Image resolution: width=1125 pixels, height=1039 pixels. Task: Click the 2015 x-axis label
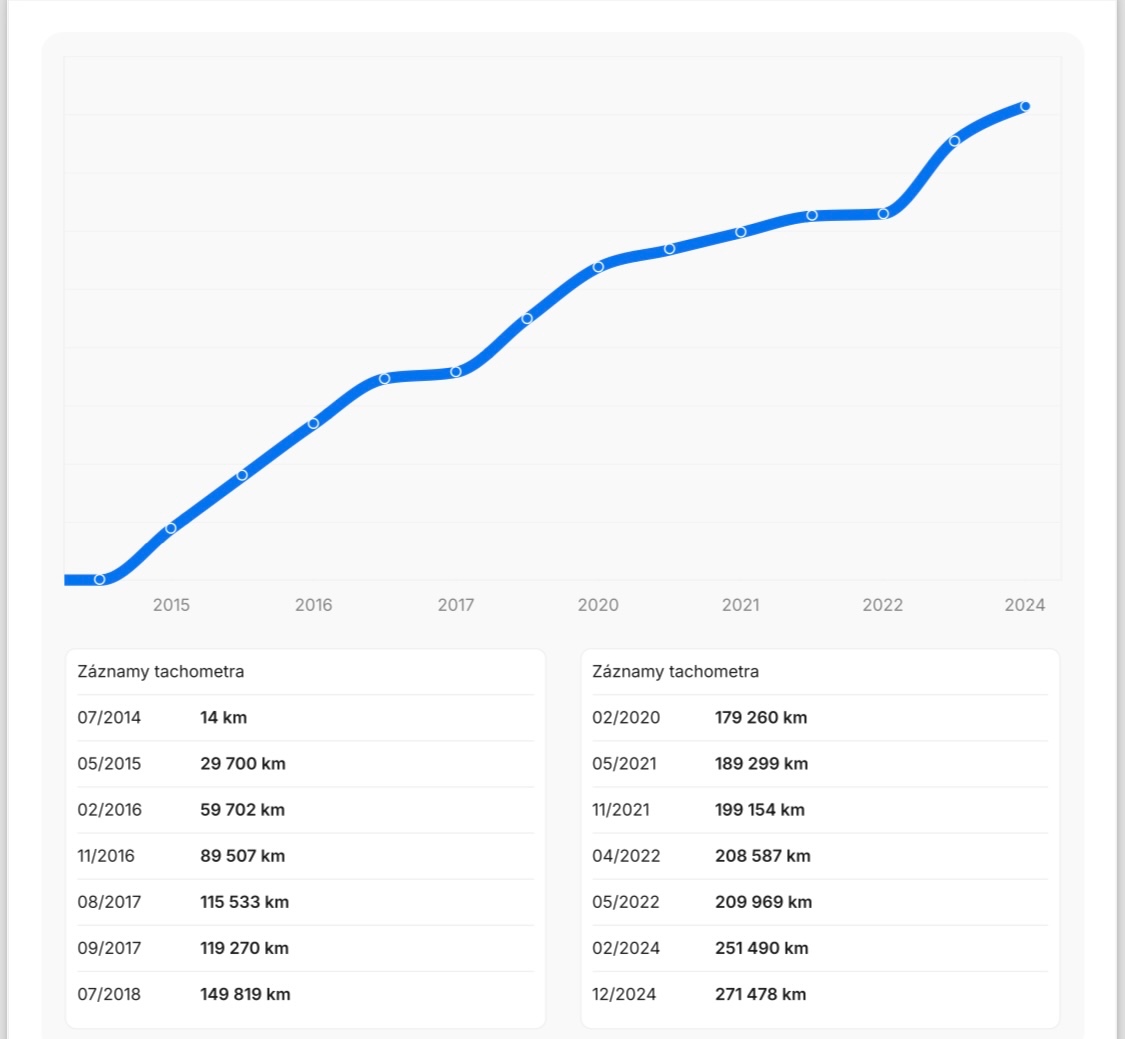coord(171,605)
